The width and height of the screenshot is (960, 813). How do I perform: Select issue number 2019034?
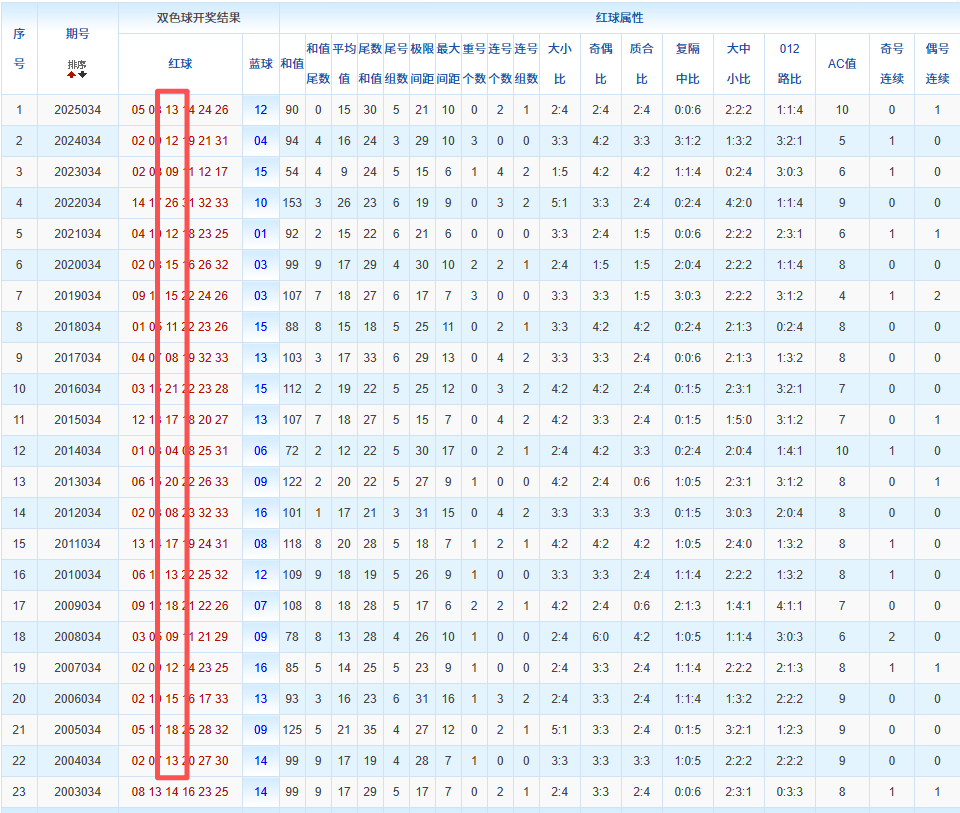(x=77, y=296)
